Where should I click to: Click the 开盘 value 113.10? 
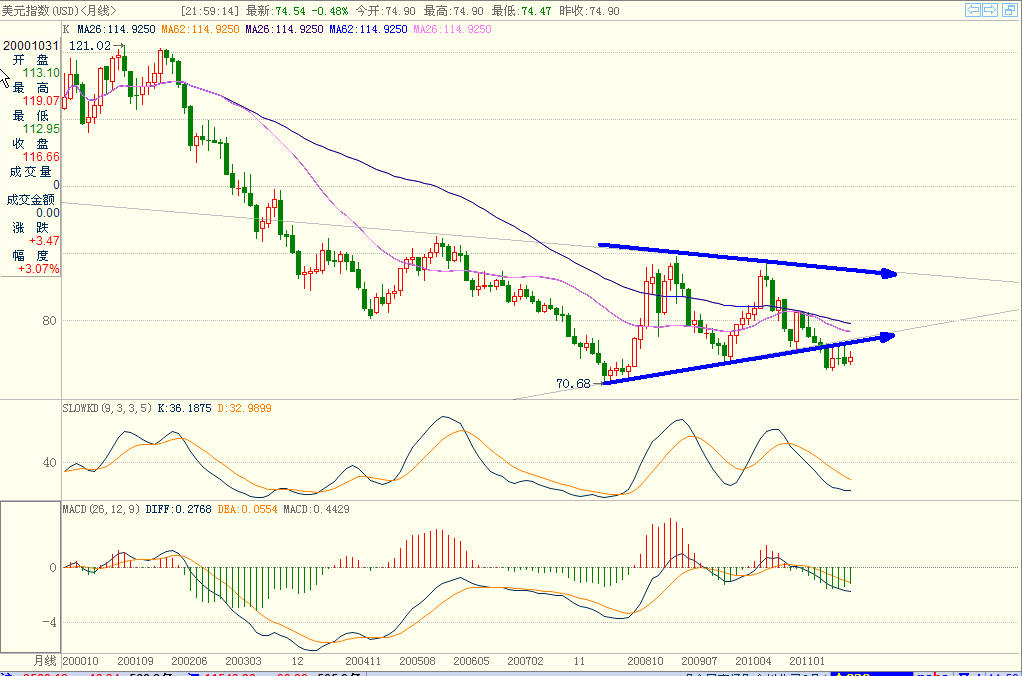(41, 73)
